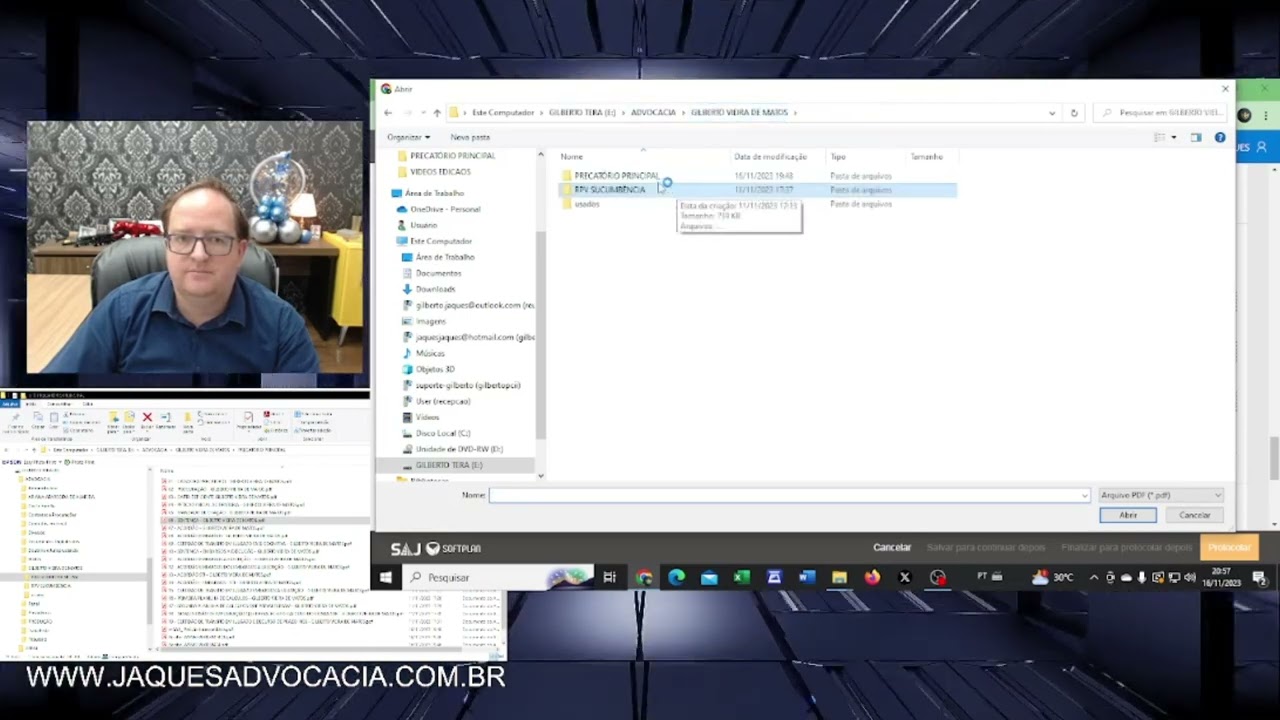
Task: Click GILBERTO VIEIRA DE MATOS breadcrumb segment
Action: pos(740,113)
